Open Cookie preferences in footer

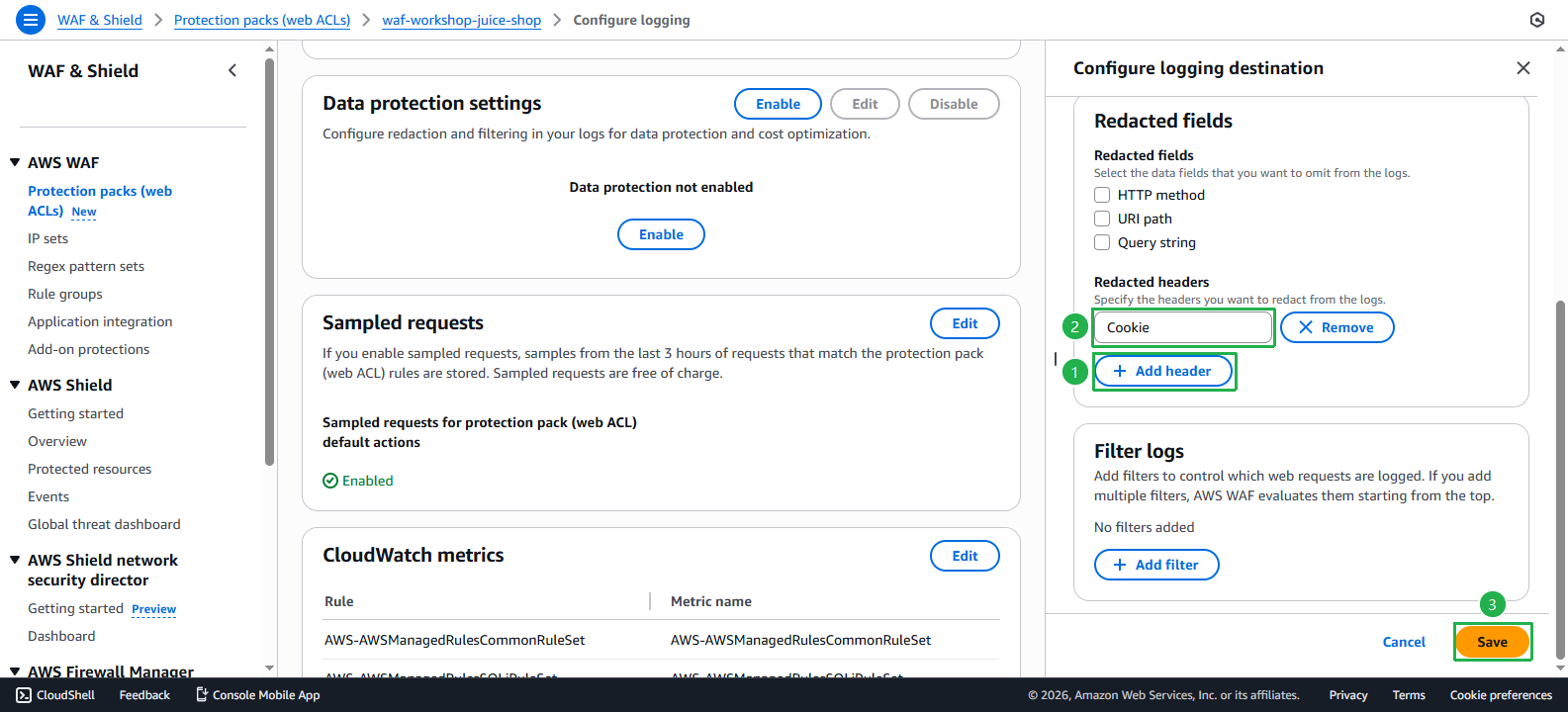(x=1501, y=695)
